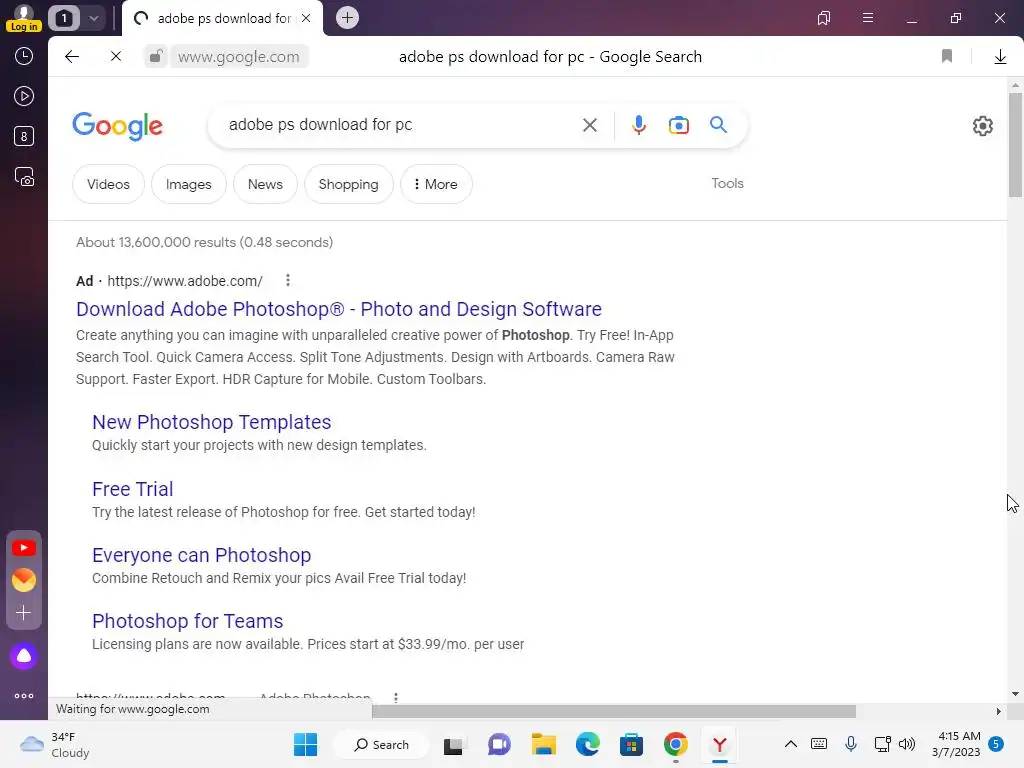Switch to Videos results tab

click(108, 184)
